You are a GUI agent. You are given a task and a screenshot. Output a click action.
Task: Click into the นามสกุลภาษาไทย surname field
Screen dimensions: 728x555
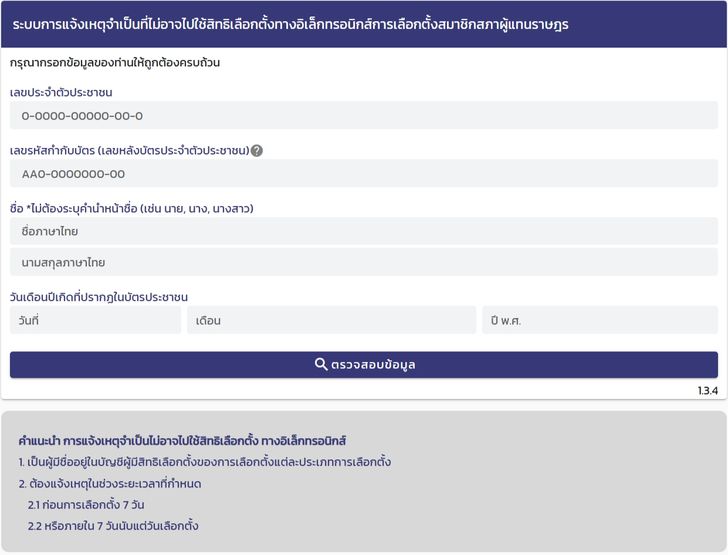click(364, 263)
